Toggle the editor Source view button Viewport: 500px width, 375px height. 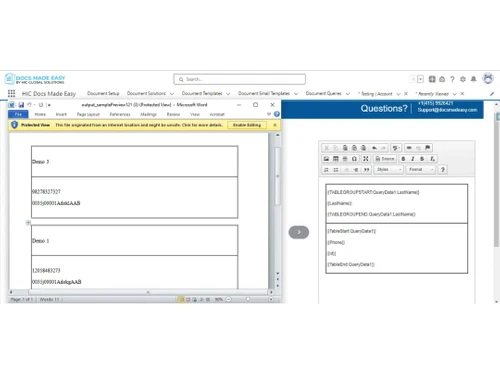(384, 159)
